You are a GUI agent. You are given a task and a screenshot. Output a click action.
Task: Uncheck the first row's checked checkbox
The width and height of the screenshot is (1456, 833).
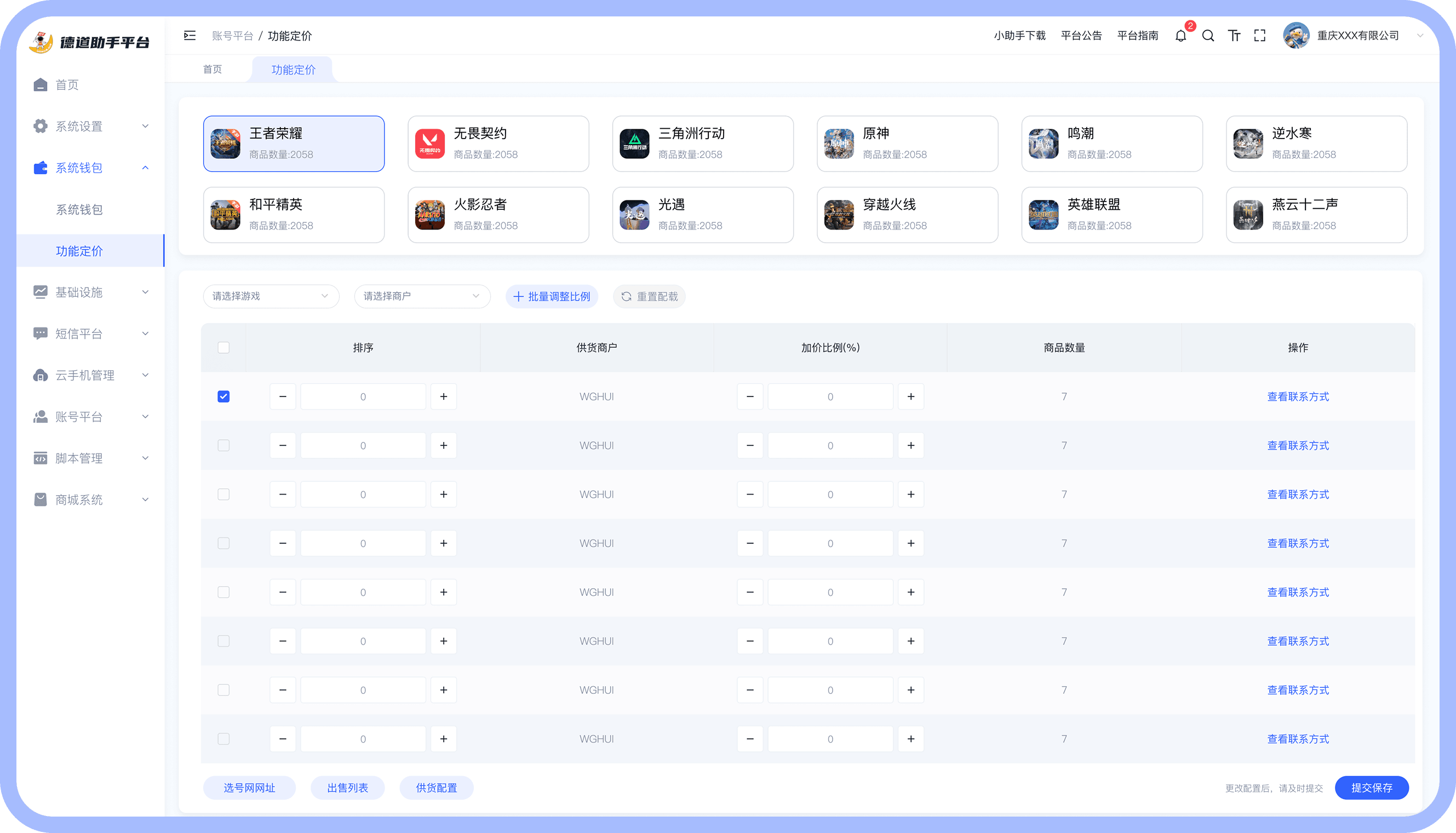point(223,397)
